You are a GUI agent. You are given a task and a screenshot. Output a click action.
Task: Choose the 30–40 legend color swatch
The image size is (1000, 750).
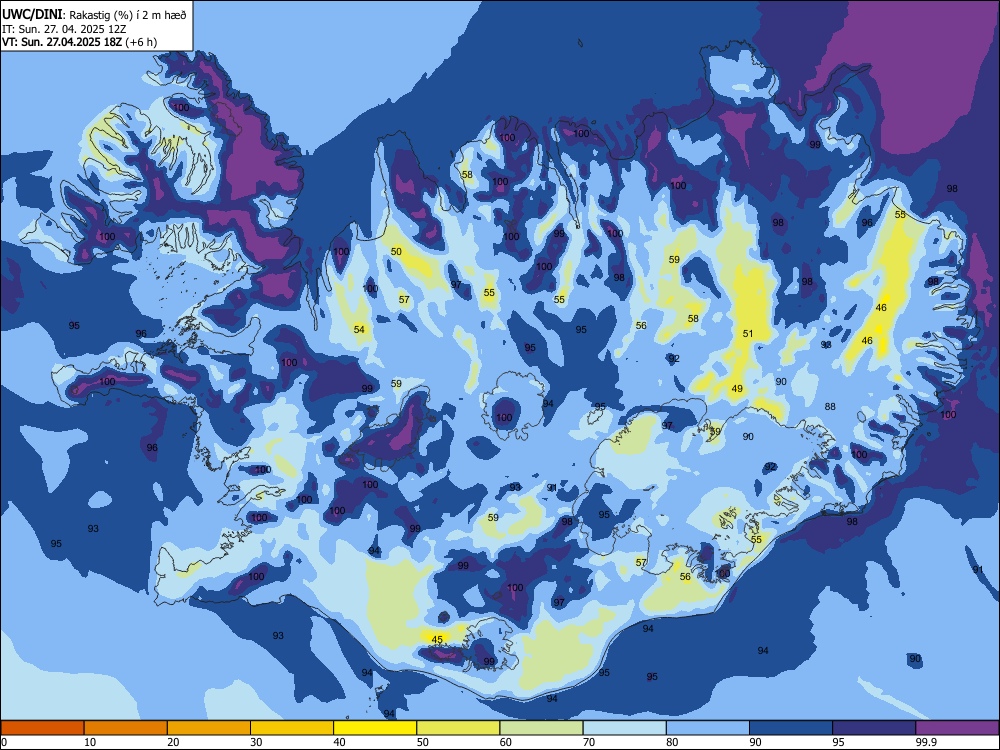[292, 728]
